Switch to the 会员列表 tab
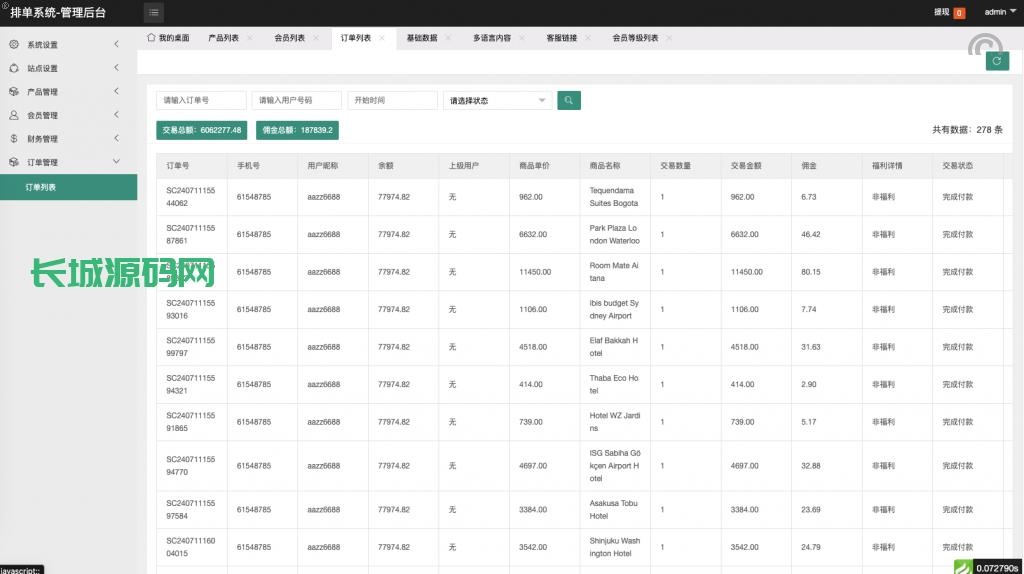The image size is (1024, 574). coord(289,38)
